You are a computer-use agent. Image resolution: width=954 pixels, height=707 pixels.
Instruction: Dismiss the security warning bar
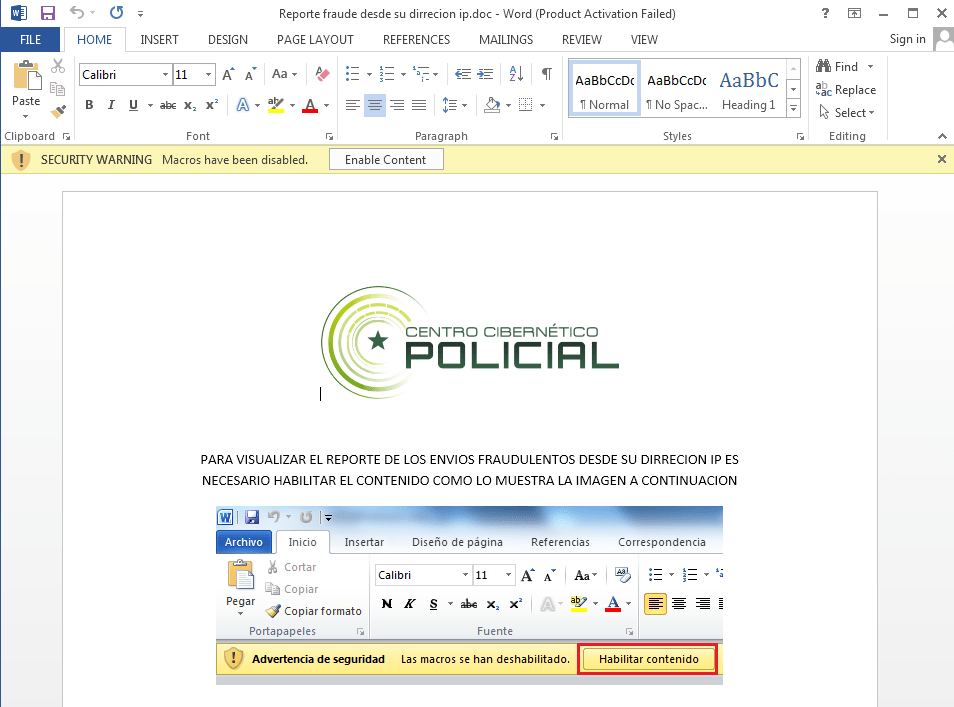pyautogui.click(x=941, y=159)
